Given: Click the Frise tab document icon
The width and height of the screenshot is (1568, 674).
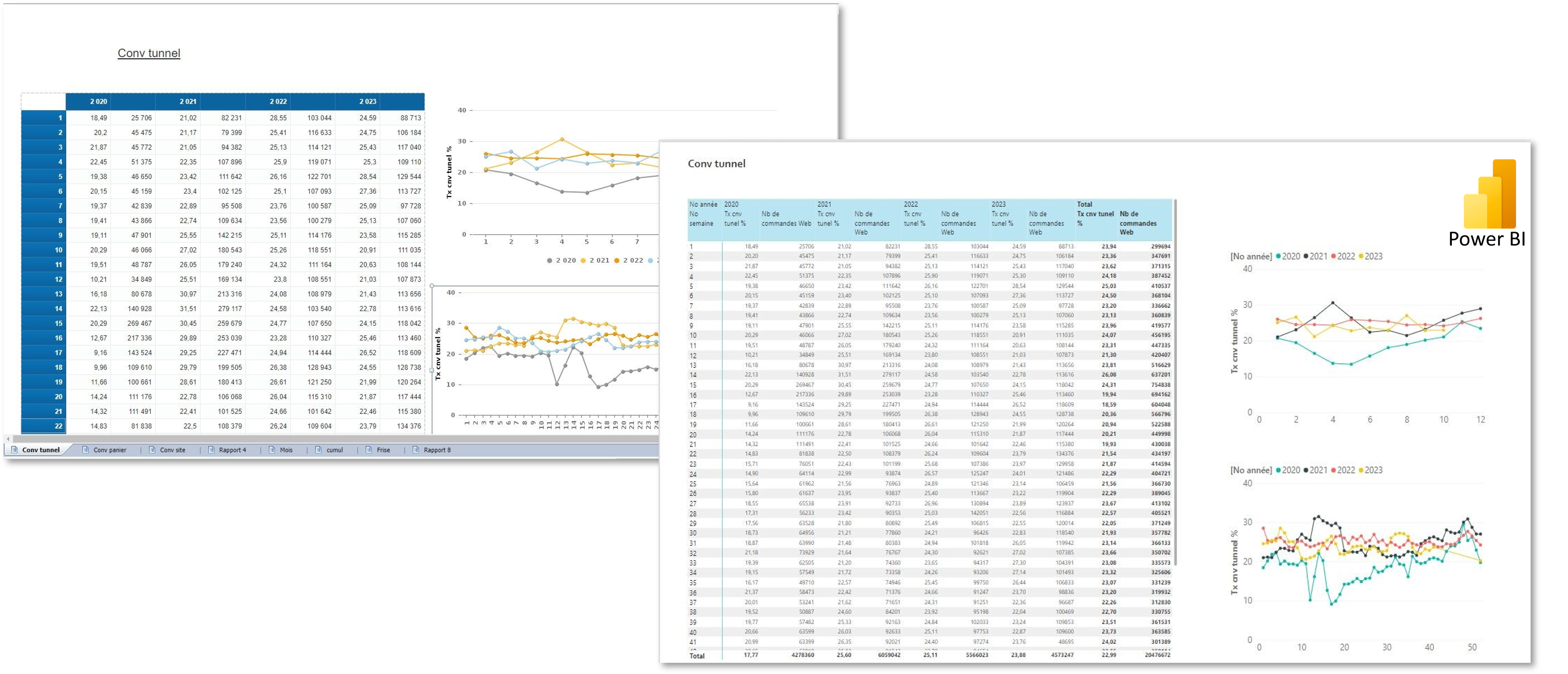Looking at the screenshot, I should pyautogui.click(x=369, y=450).
